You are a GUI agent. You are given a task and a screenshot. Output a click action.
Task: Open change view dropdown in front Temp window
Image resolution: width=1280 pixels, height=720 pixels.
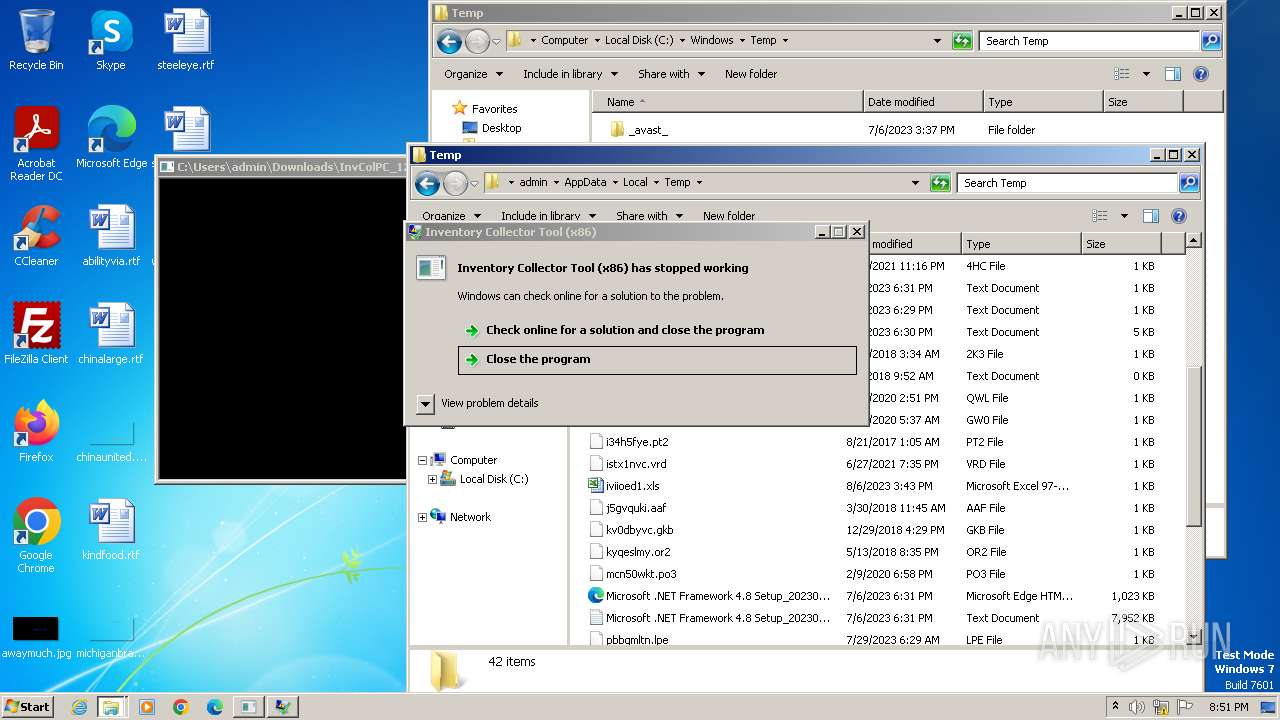[x=1124, y=216]
